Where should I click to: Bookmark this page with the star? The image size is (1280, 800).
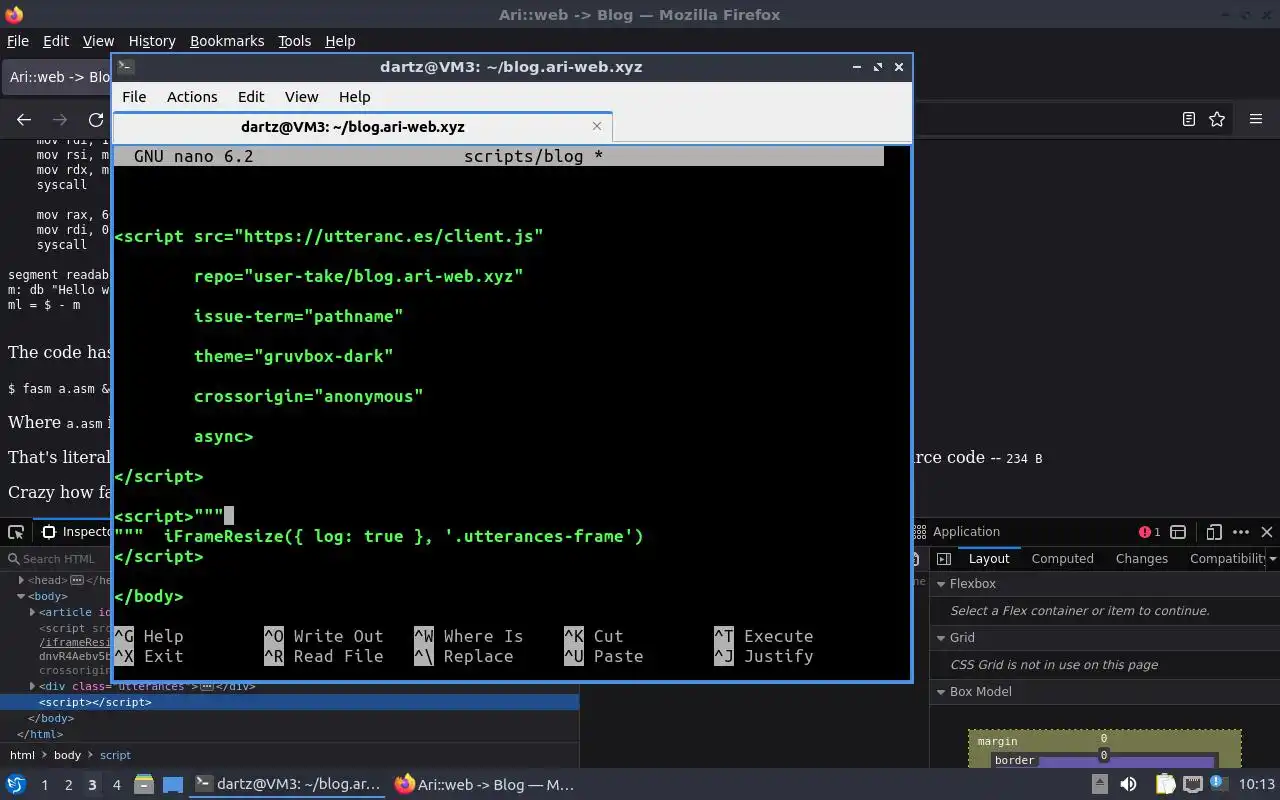[1217, 119]
